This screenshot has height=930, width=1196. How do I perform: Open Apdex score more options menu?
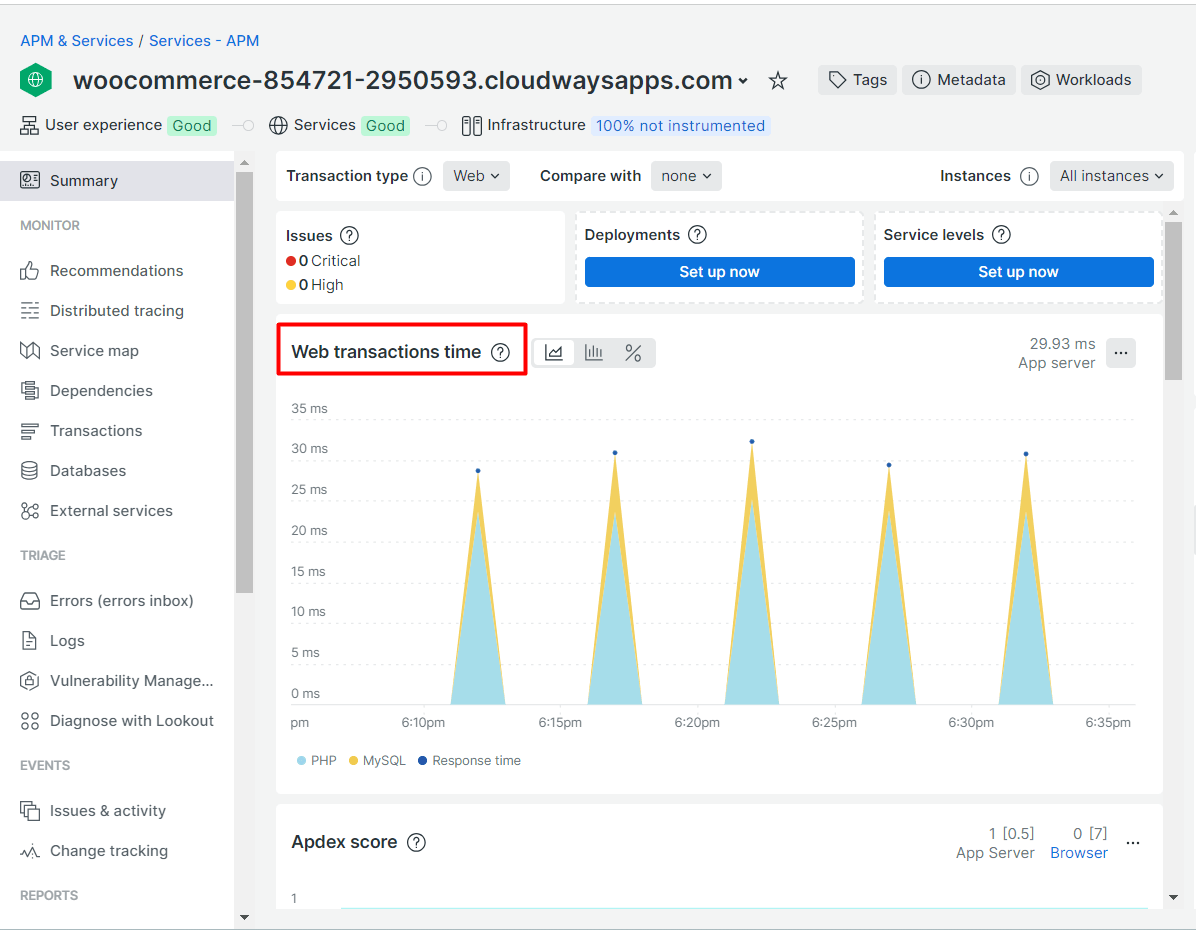(1133, 843)
